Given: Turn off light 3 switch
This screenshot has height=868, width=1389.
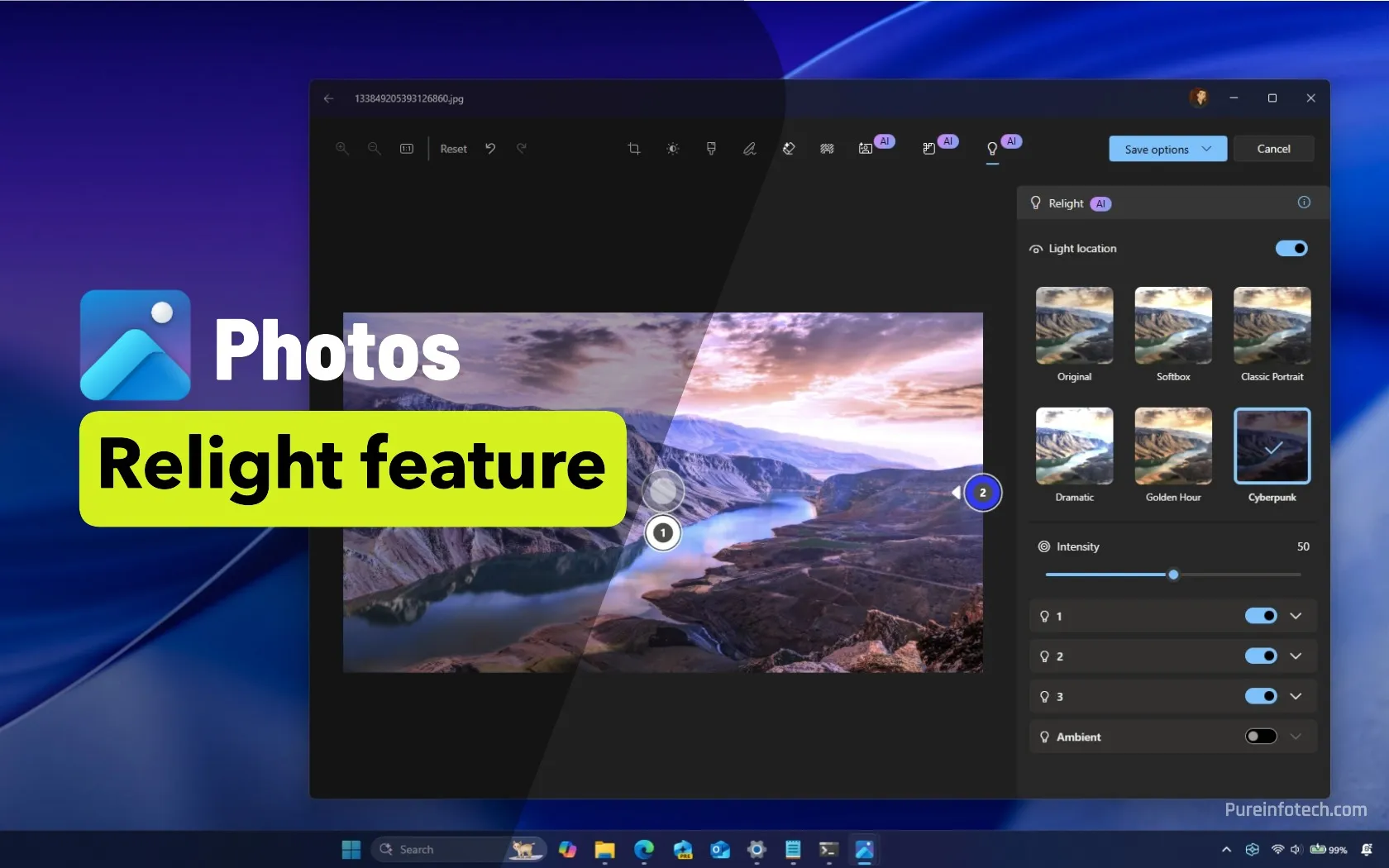Looking at the screenshot, I should tap(1261, 696).
